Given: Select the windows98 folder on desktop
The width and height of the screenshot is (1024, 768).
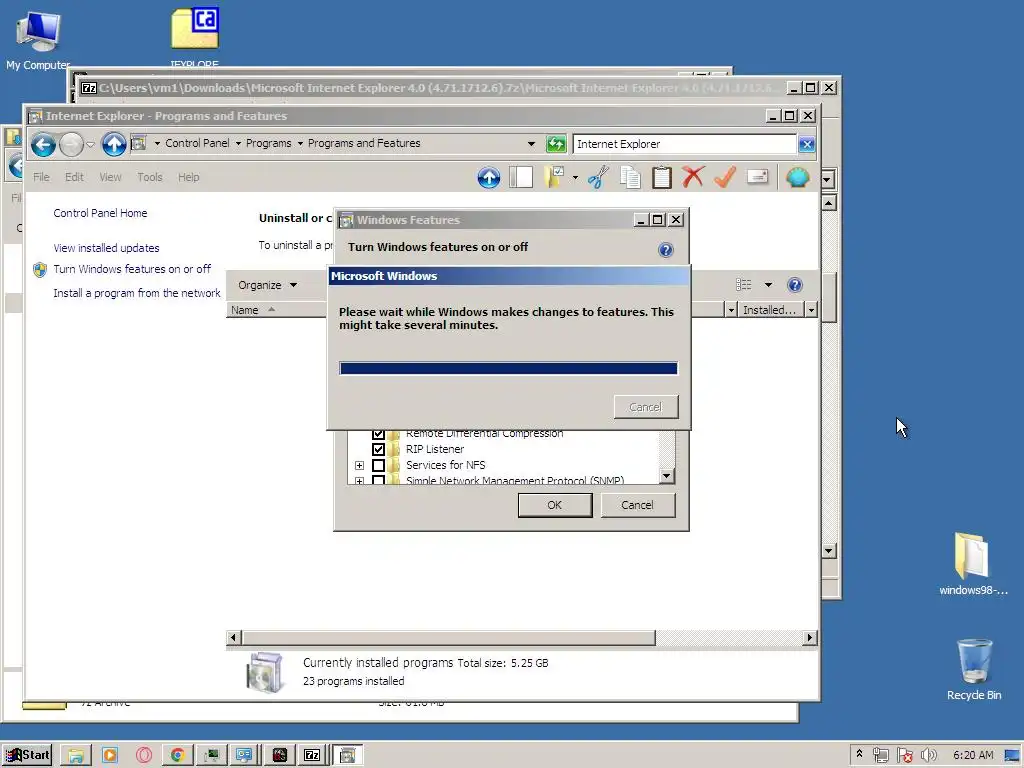Looking at the screenshot, I should tap(973, 564).
